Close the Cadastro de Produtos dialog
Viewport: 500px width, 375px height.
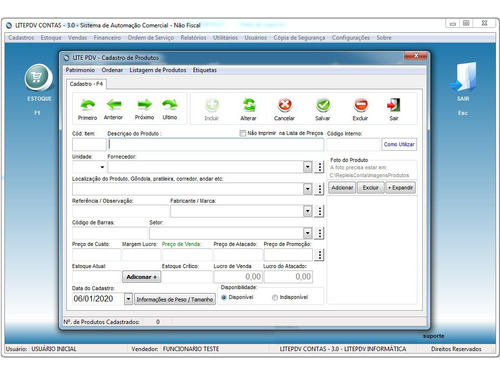click(x=415, y=56)
